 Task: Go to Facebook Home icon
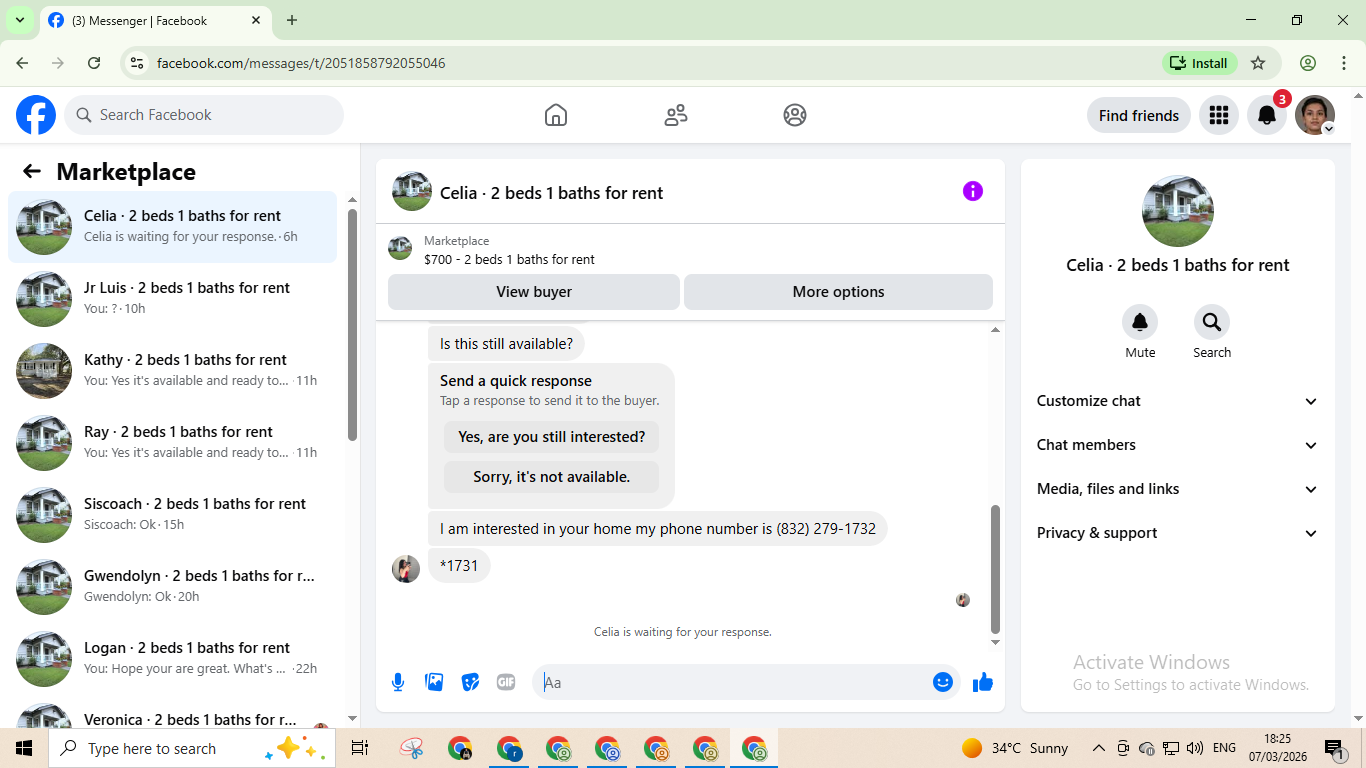(x=556, y=115)
